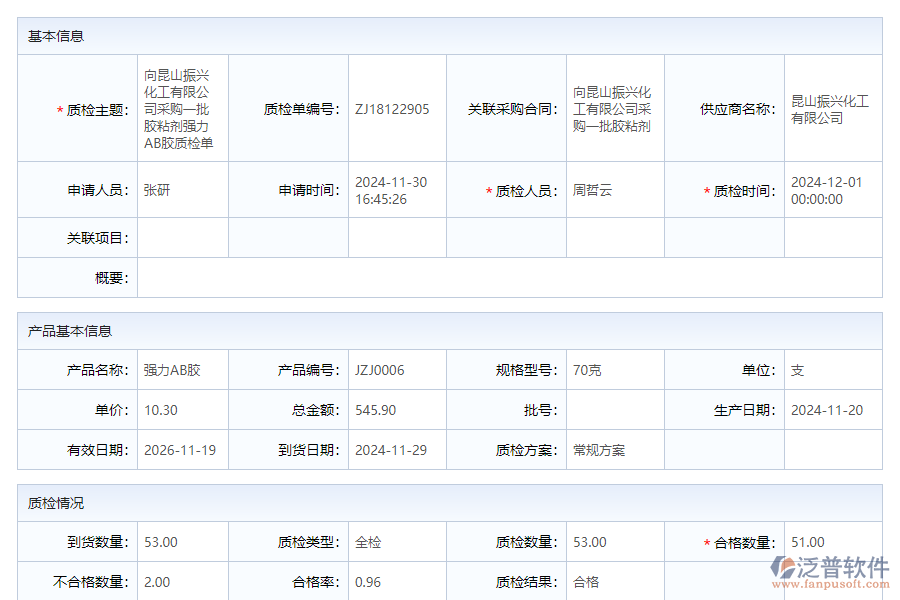900x600 pixels.
Task: Click the 质检主题 field text
Action: pos(180,108)
